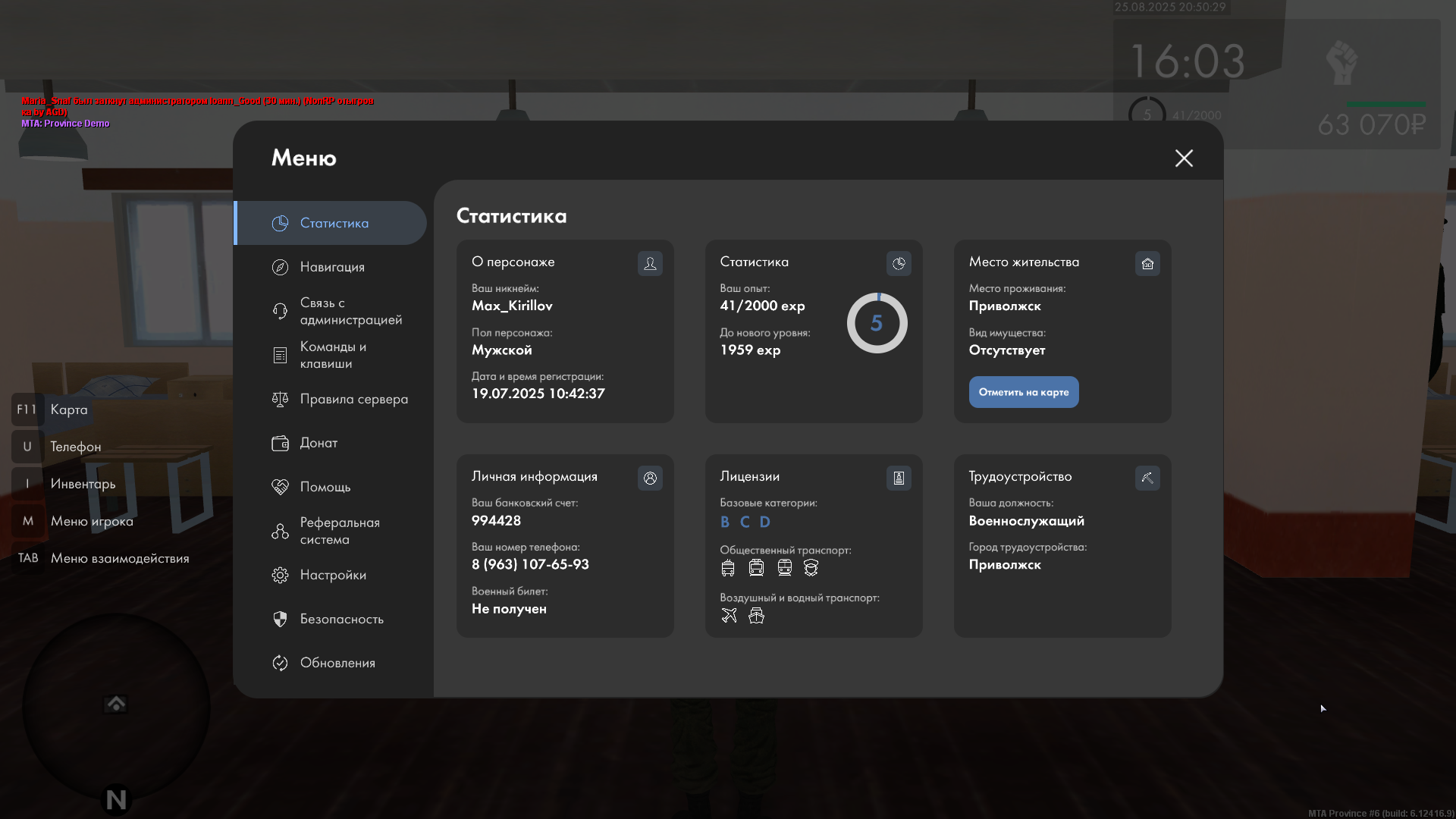Click the first public transport bus icon
This screenshot has height=819, width=1456.
tap(728, 568)
